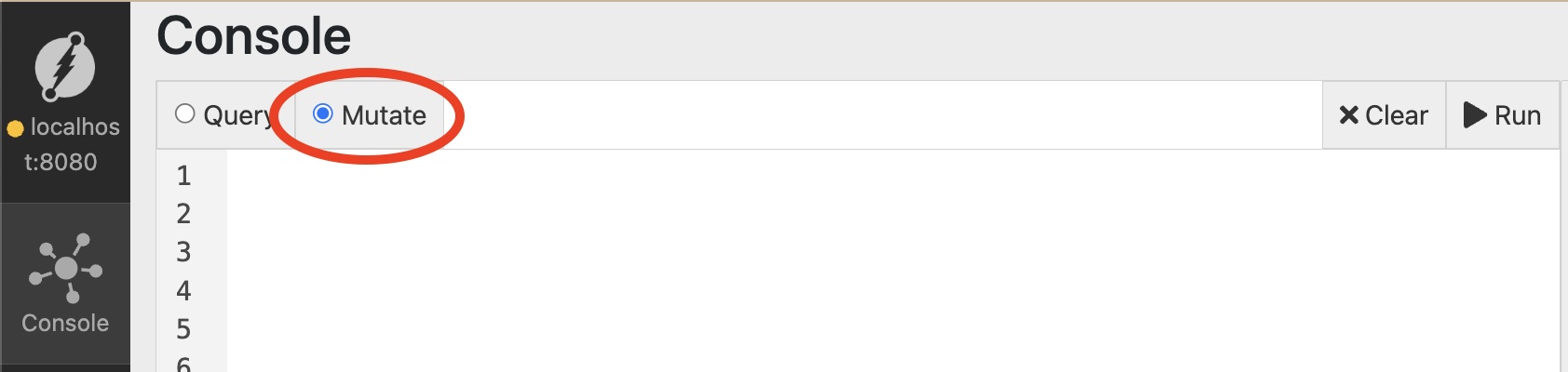Screen dimensions: 1568x372
Task: Click the yellow connection status dot
Action: [15, 128]
